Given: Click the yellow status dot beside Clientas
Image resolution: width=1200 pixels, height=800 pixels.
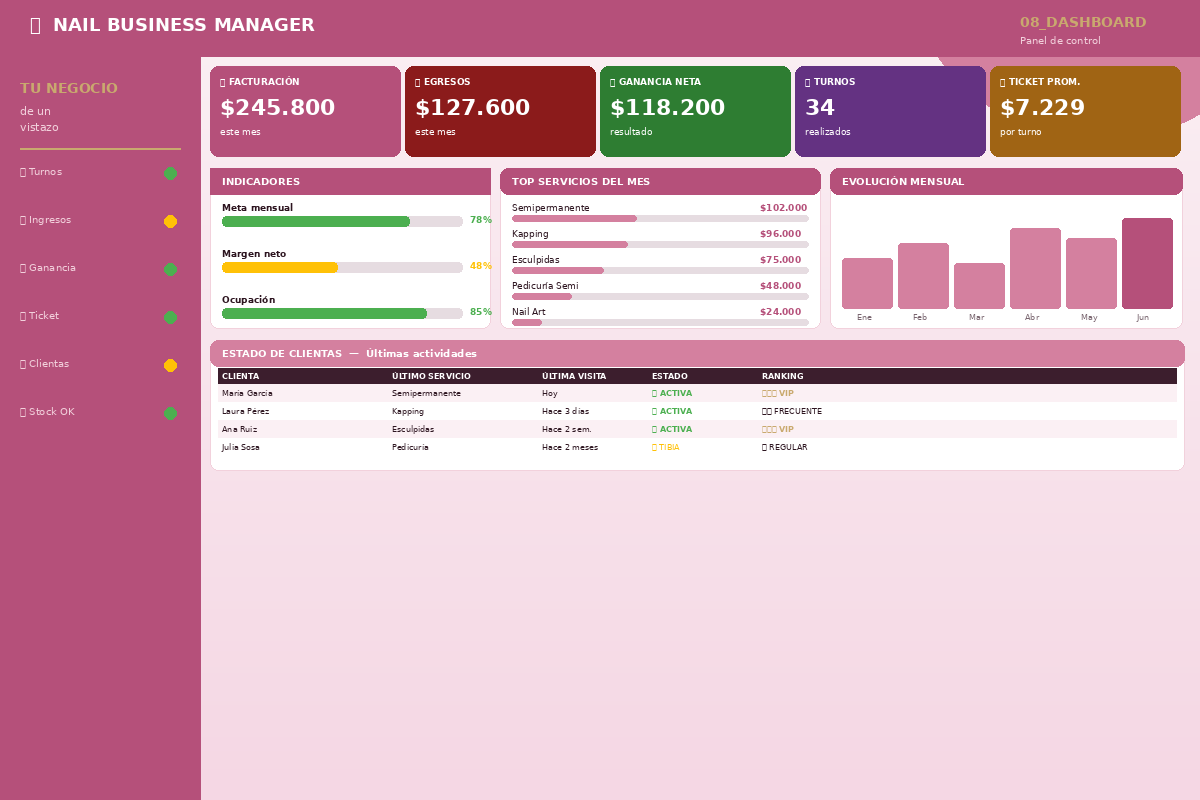Looking at the screenshot, I should [x=170, y=365].
